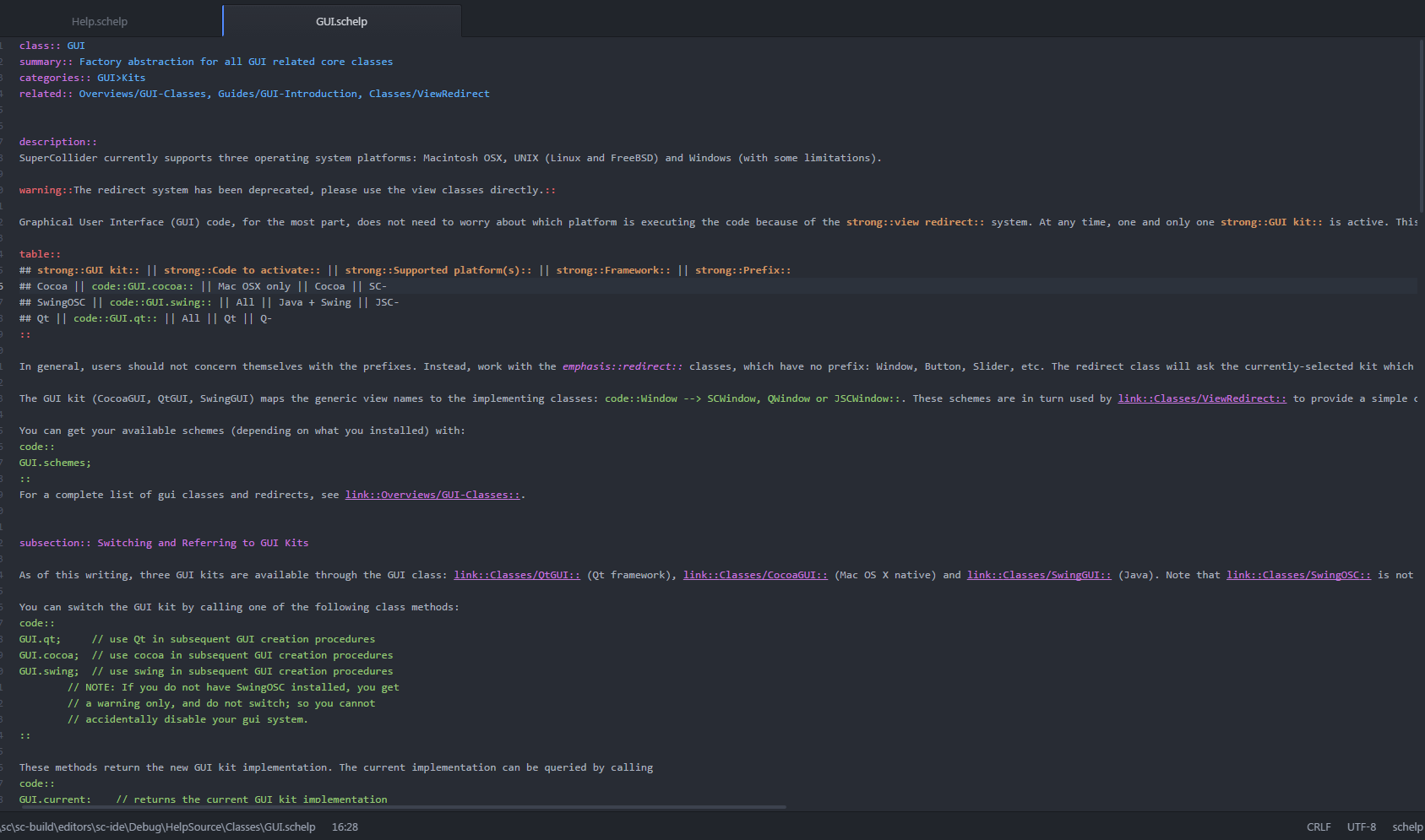Click the 'categories:: GUI>Kits' line
Screen dimensions: 1425x840
82,78
